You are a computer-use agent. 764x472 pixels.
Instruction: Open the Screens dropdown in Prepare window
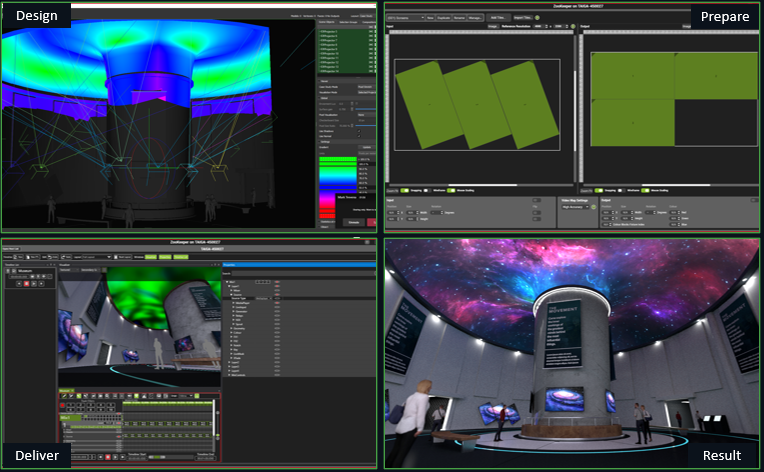406,18
